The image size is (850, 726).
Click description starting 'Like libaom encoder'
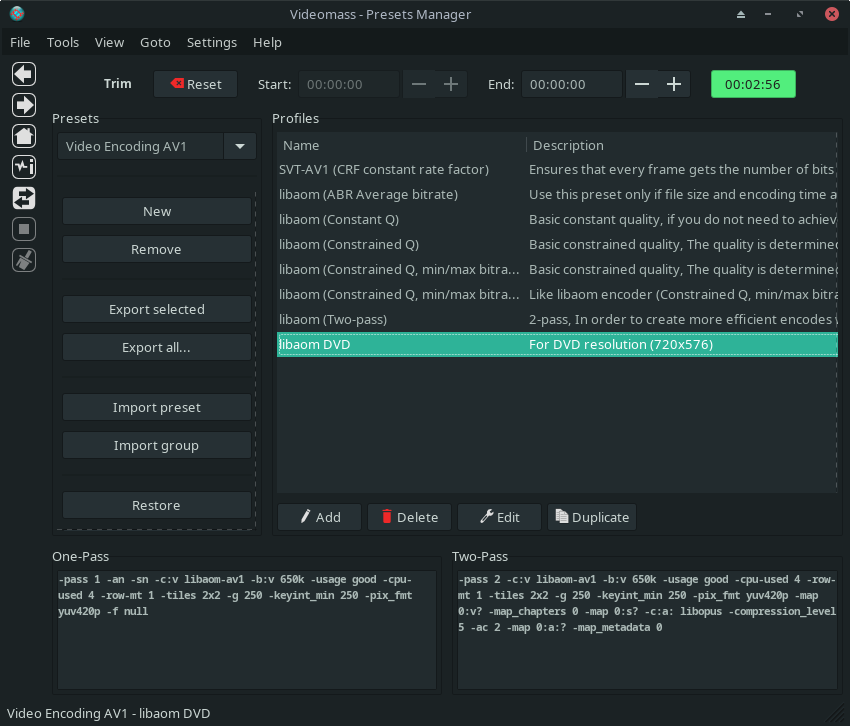(683, 294)
